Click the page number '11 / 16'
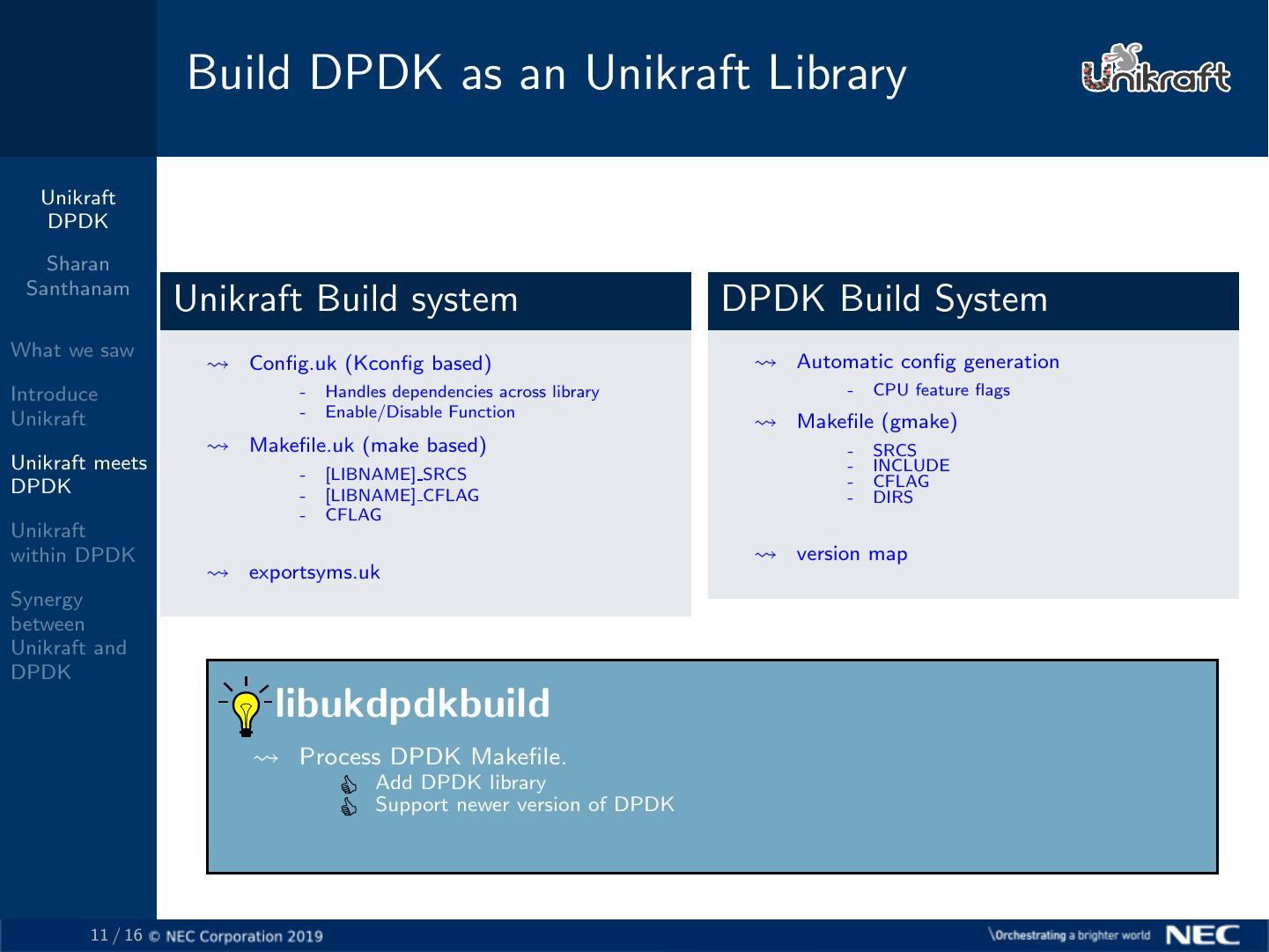1269x952 pixels. (x=115, y=936)
